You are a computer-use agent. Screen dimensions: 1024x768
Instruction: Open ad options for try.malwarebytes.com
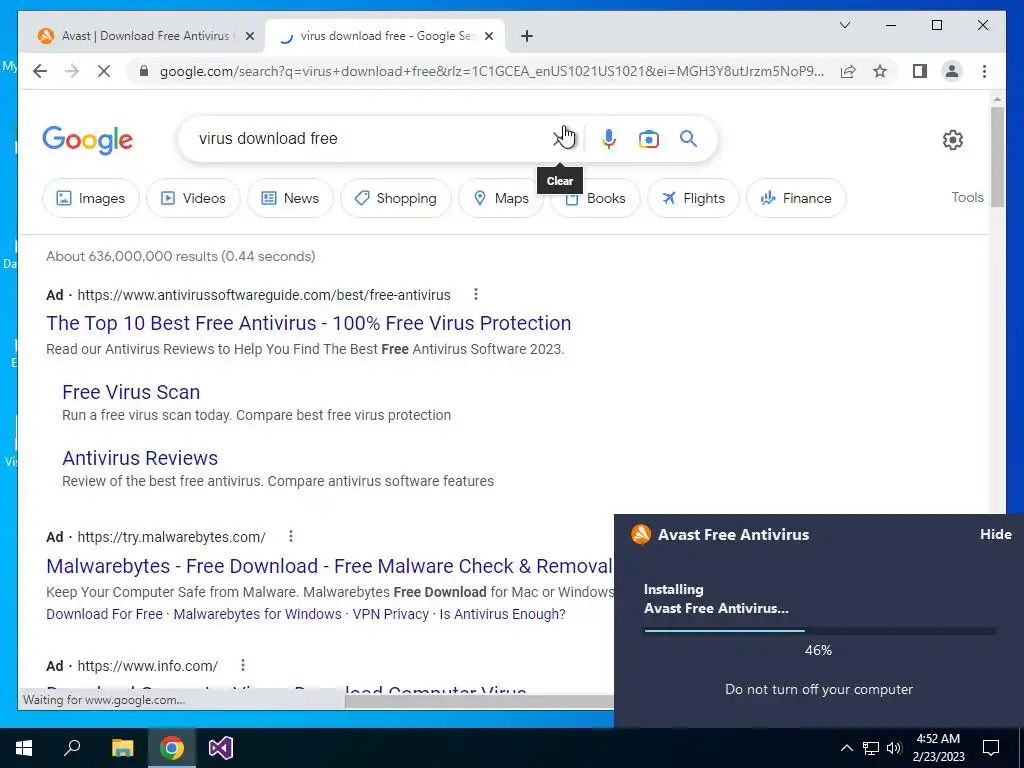pos(291,536)
